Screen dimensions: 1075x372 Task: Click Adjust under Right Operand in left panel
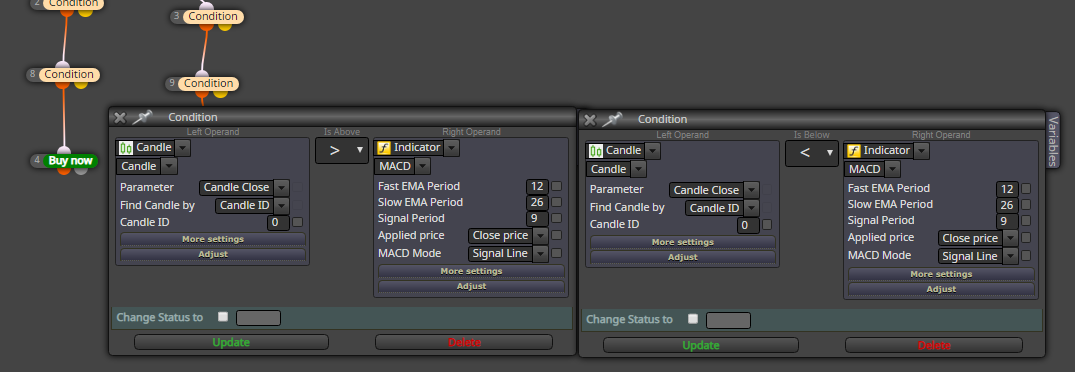pos(471,286)
